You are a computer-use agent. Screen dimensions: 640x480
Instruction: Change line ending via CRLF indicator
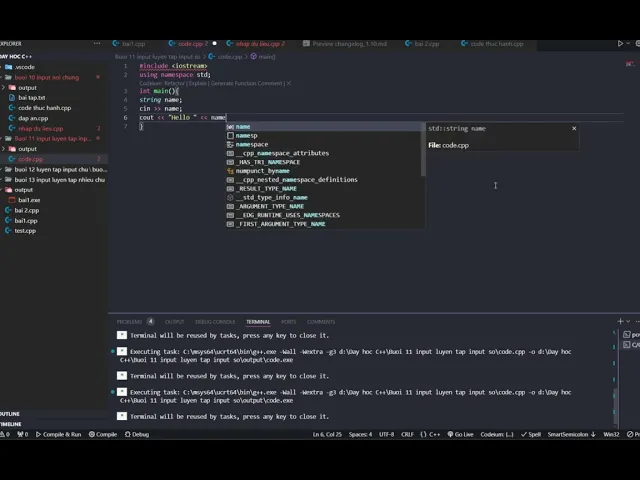(x=407, y=434)
